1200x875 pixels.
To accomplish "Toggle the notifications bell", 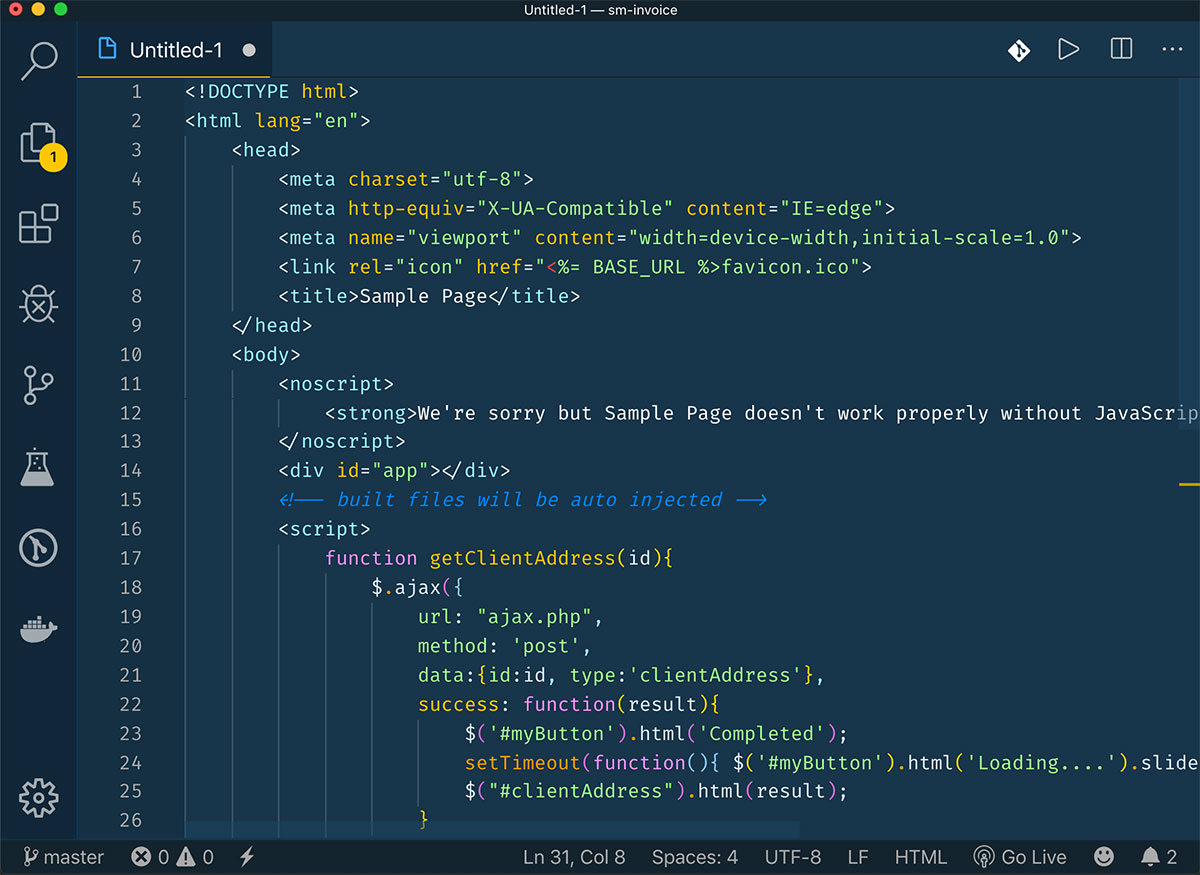I will pos(1159,857).
